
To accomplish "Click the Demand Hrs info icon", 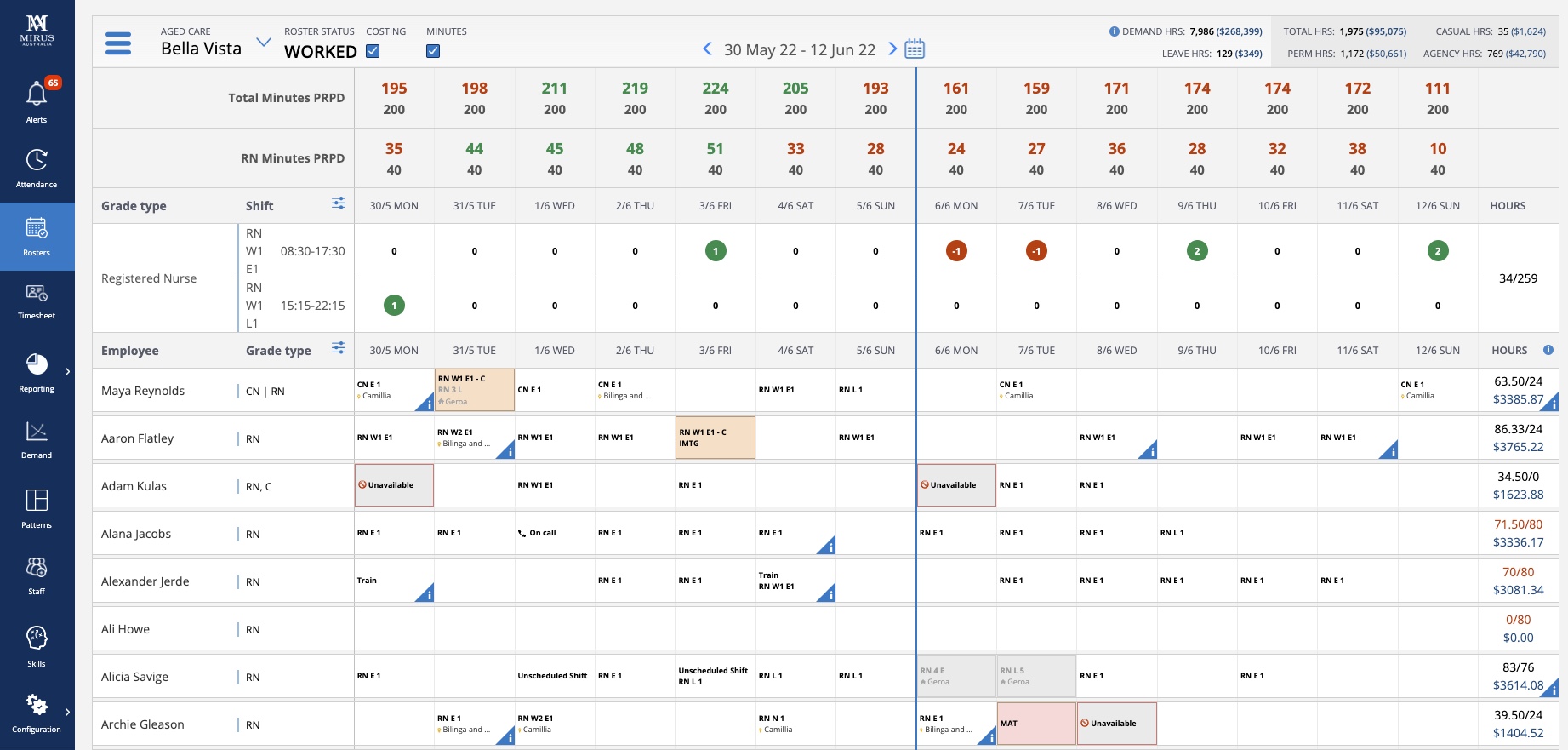I will pos(1114,31).
